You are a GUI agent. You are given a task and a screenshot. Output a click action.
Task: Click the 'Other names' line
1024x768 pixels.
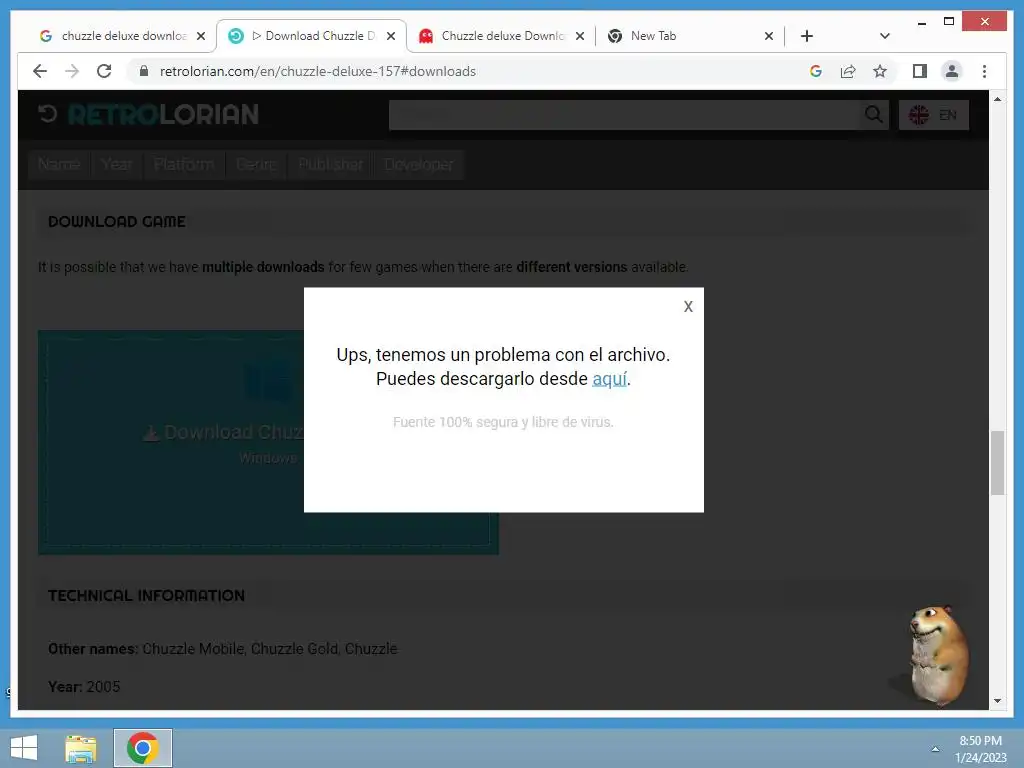coord(223,648)
